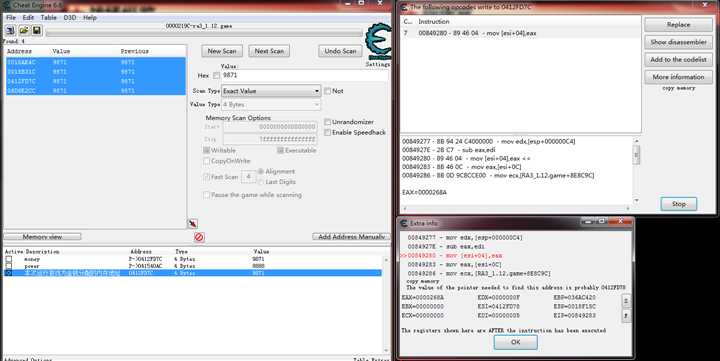This screenshot has height=361, width=720.
Task: Enable the Unrandomizer checkbox
Action: coord(327,122)
